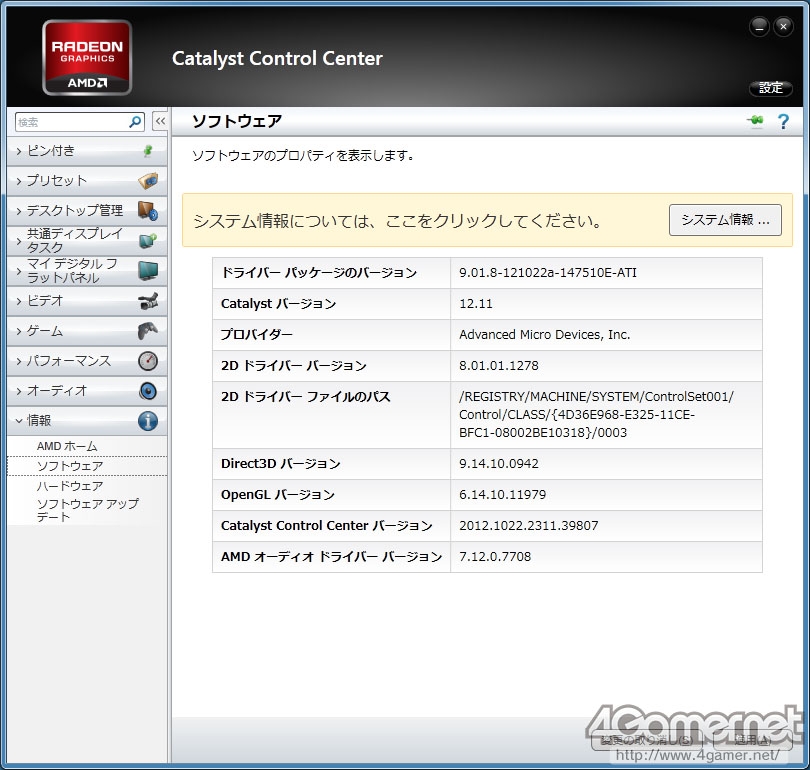Viewport: 810px width, 770px height.
Task: Click CCC version 2012.1022.2311.39807
Action: pos(528,526)
